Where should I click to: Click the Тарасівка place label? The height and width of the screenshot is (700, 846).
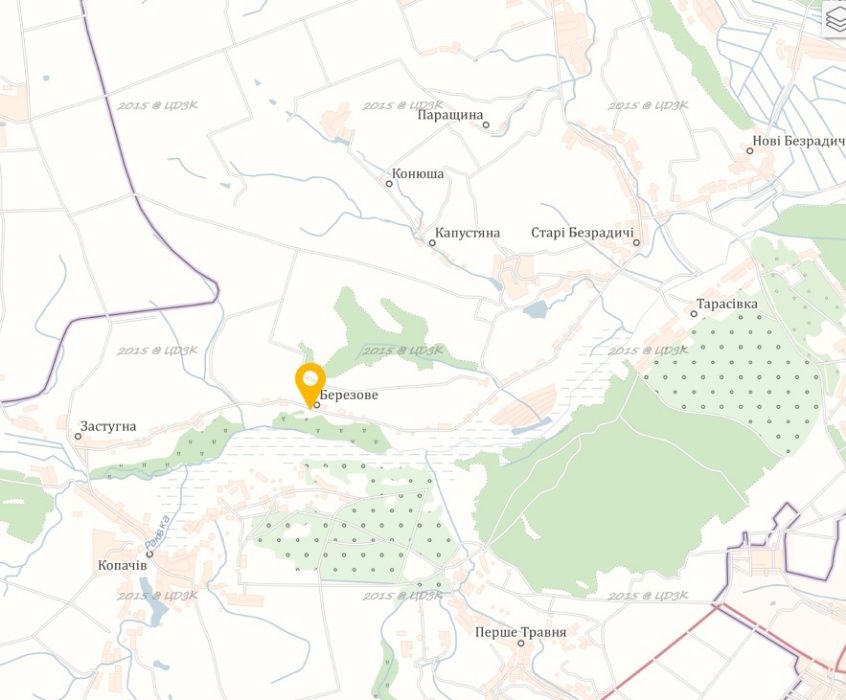pos(727,304)
